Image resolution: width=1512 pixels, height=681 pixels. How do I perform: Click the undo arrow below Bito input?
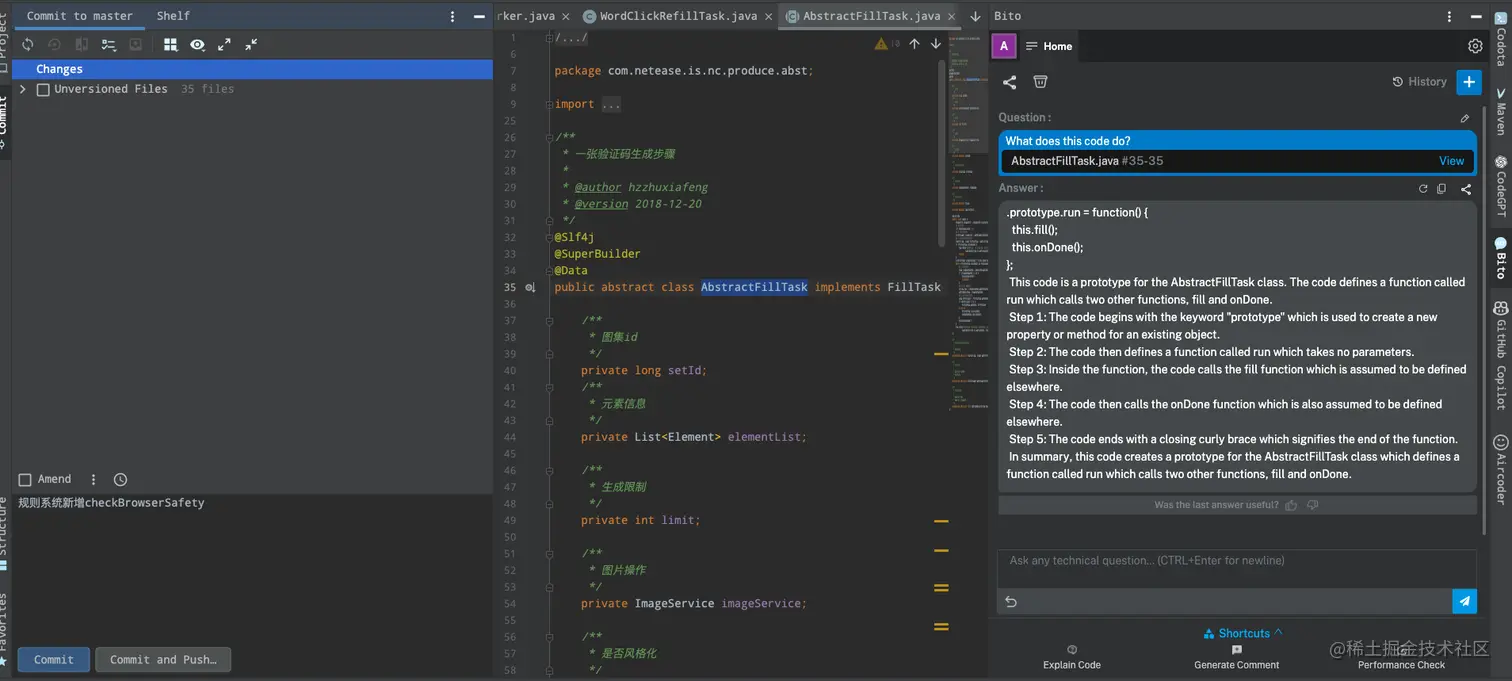(1011, 602)
